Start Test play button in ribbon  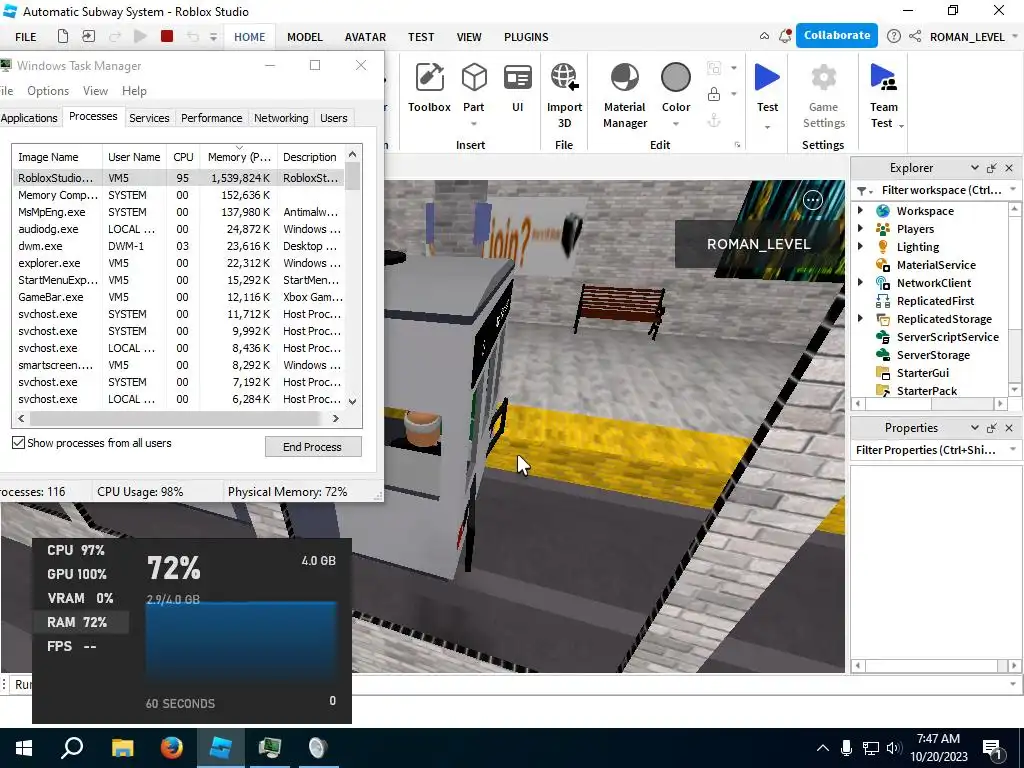[x=767, y=77]
